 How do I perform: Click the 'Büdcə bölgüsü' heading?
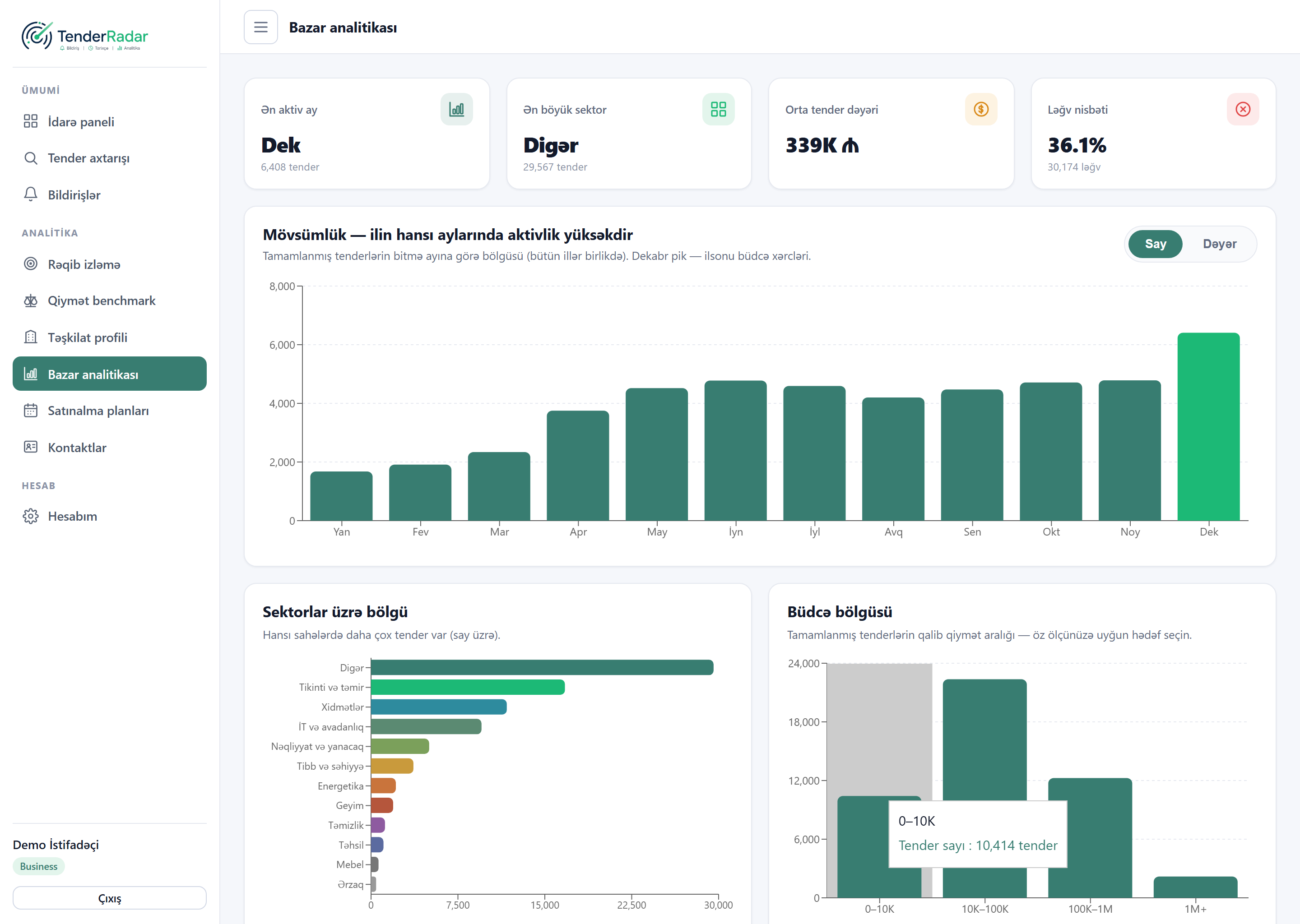click(x=840, y=612)
